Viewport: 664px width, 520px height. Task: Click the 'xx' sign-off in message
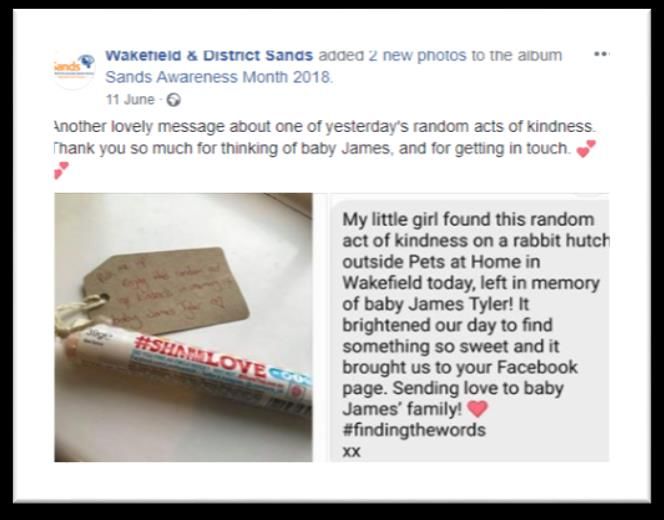pos(351,451)
